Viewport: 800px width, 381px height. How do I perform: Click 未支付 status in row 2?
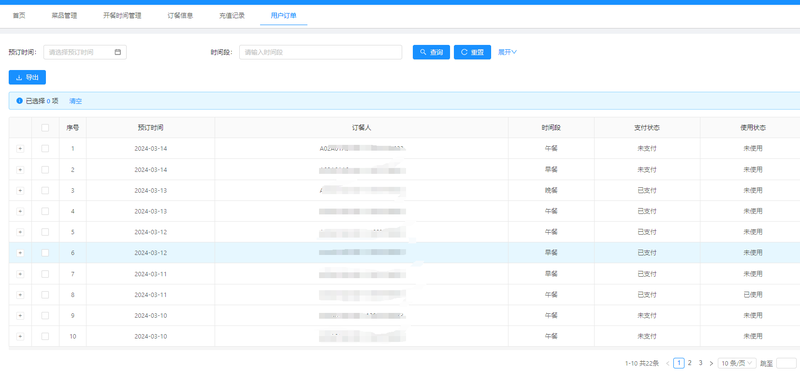[x=647, y=169]
